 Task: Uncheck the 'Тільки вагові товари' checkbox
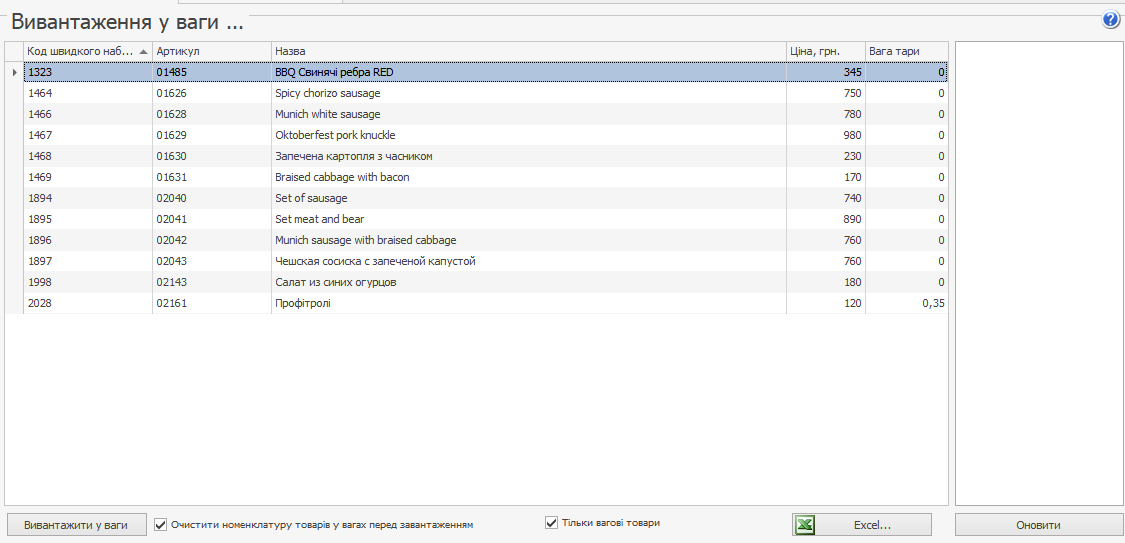click(551, 522)
